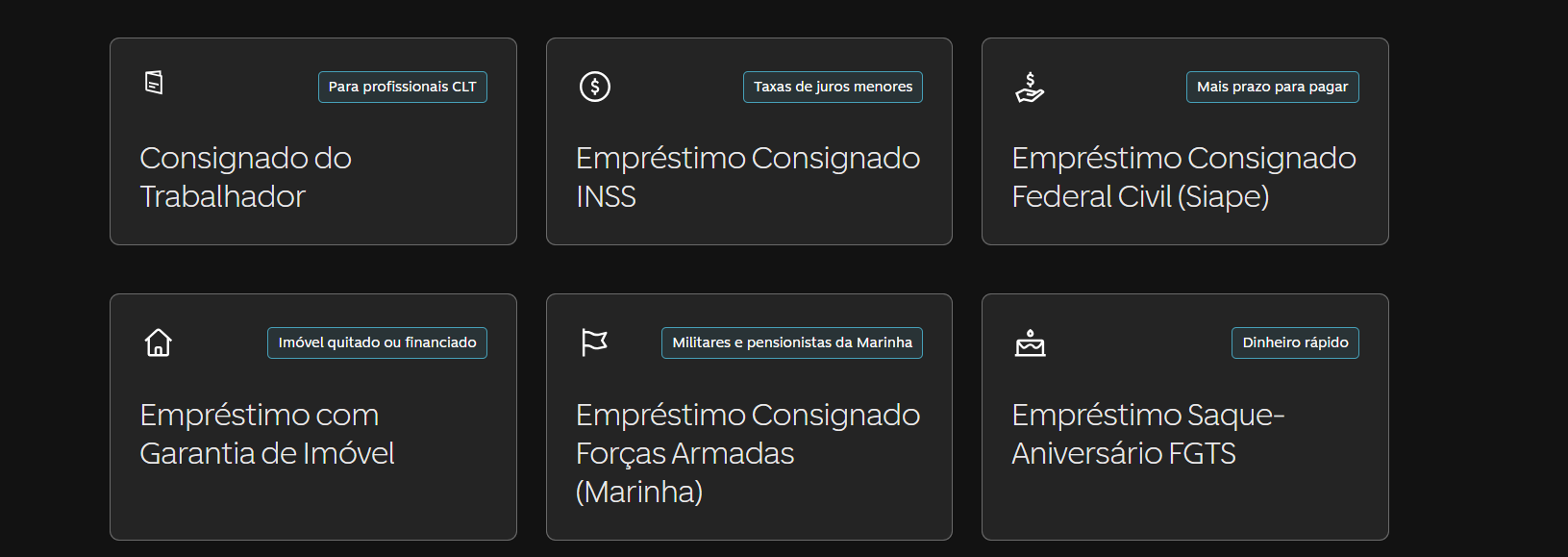Go to "Empréstimo Consignado Forças Armadas (Marinha)"
Image resolution: width=1568 pixels, height=557 pixels.
coord(747,453)
